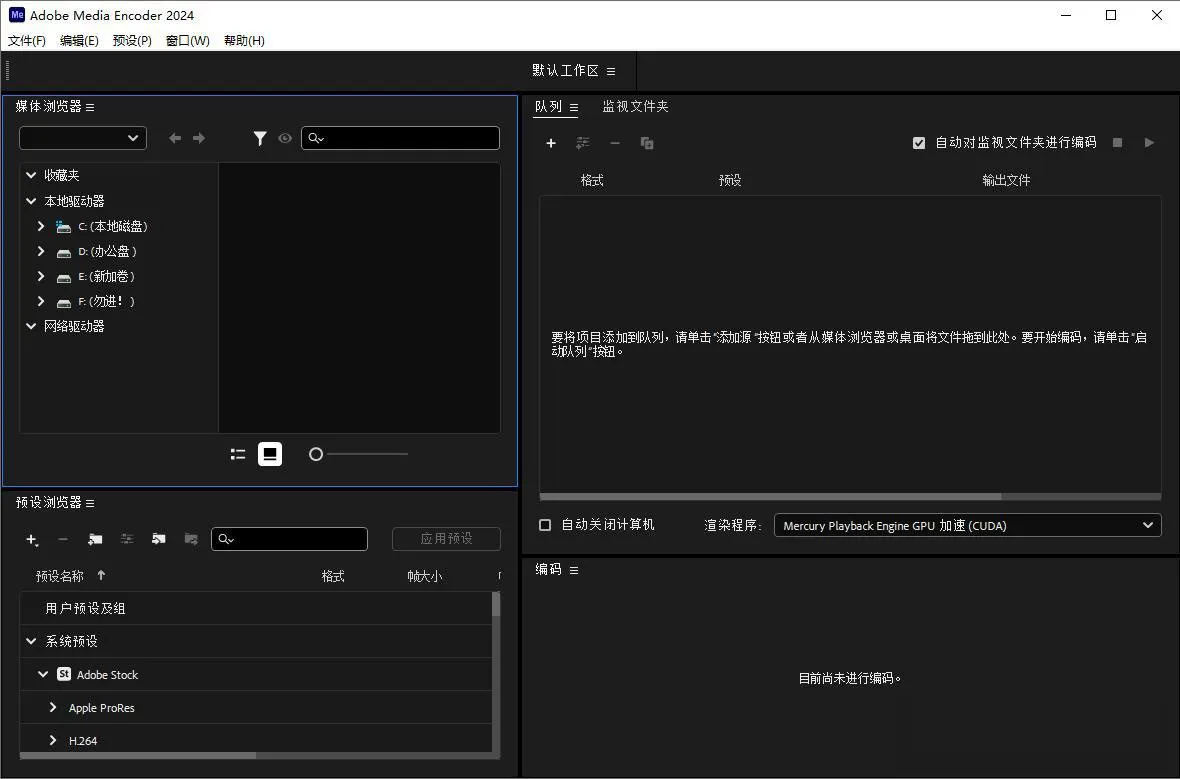Click the Start Queue play button

1149,143
